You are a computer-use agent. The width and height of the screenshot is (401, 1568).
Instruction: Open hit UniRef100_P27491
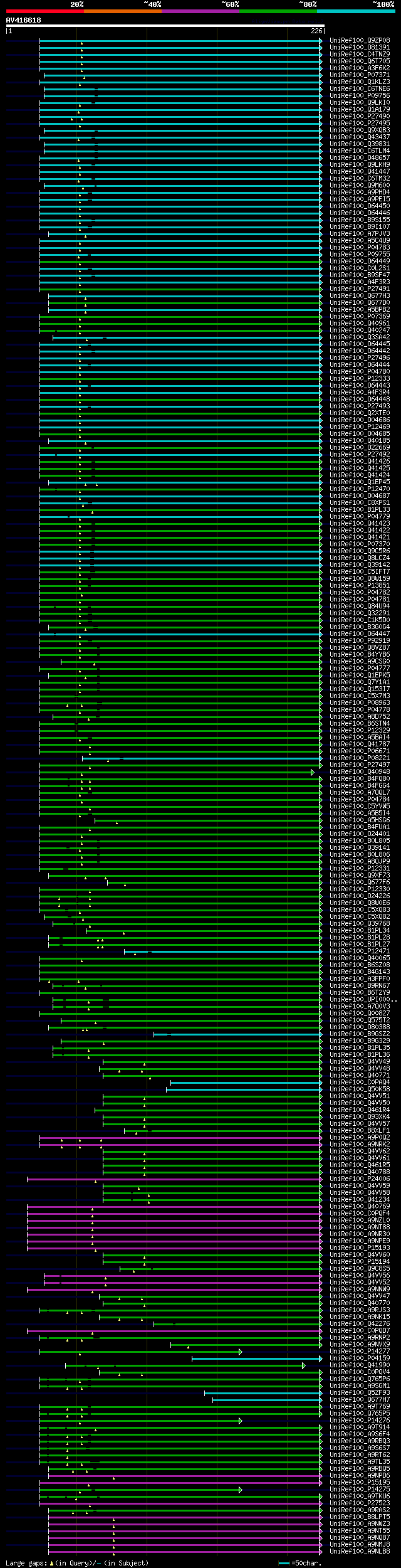click(x=360, y=289)
